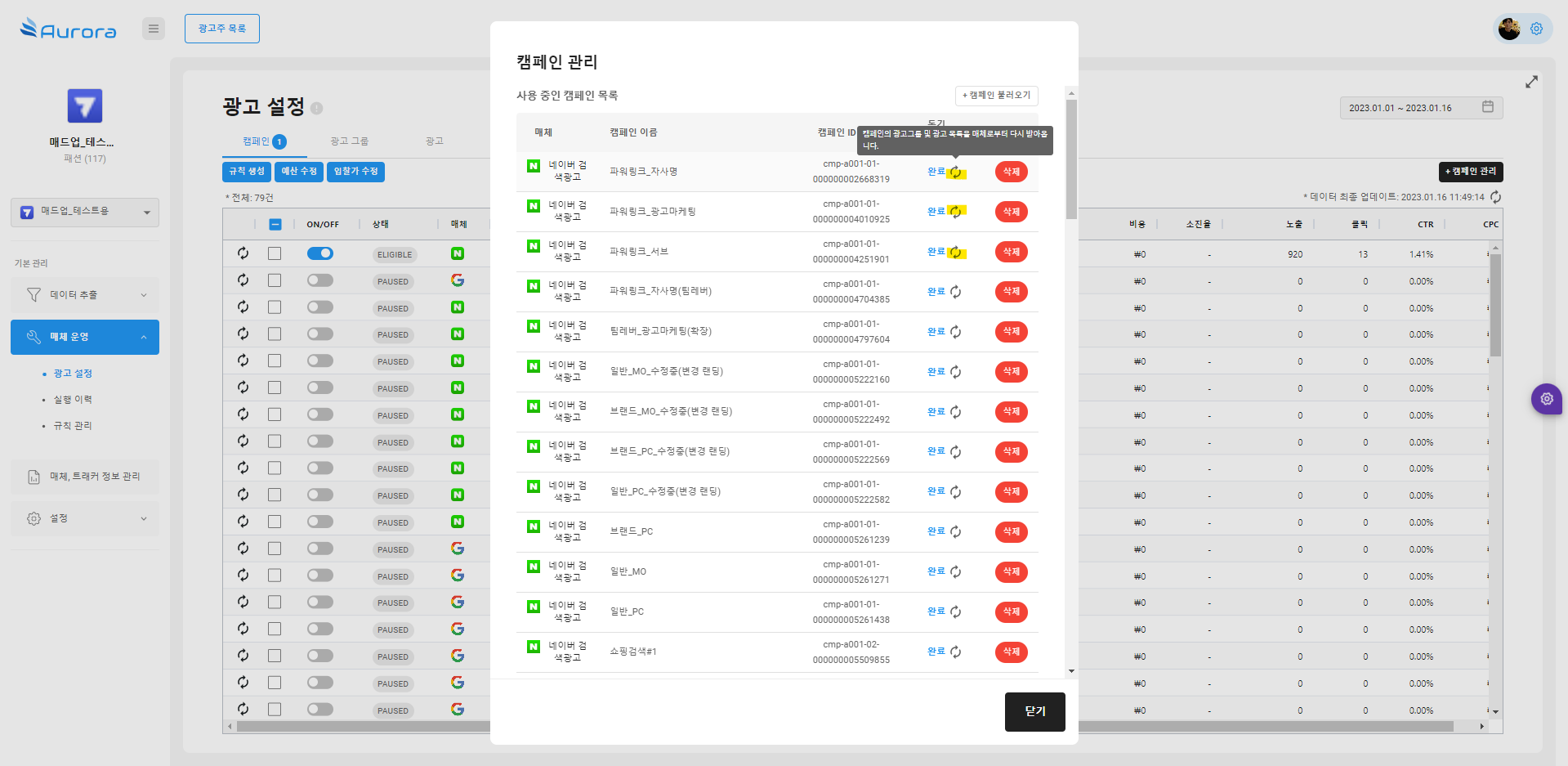Click the Aurora logo
Screen dimensions: 1568x766
tap(69, 29)
